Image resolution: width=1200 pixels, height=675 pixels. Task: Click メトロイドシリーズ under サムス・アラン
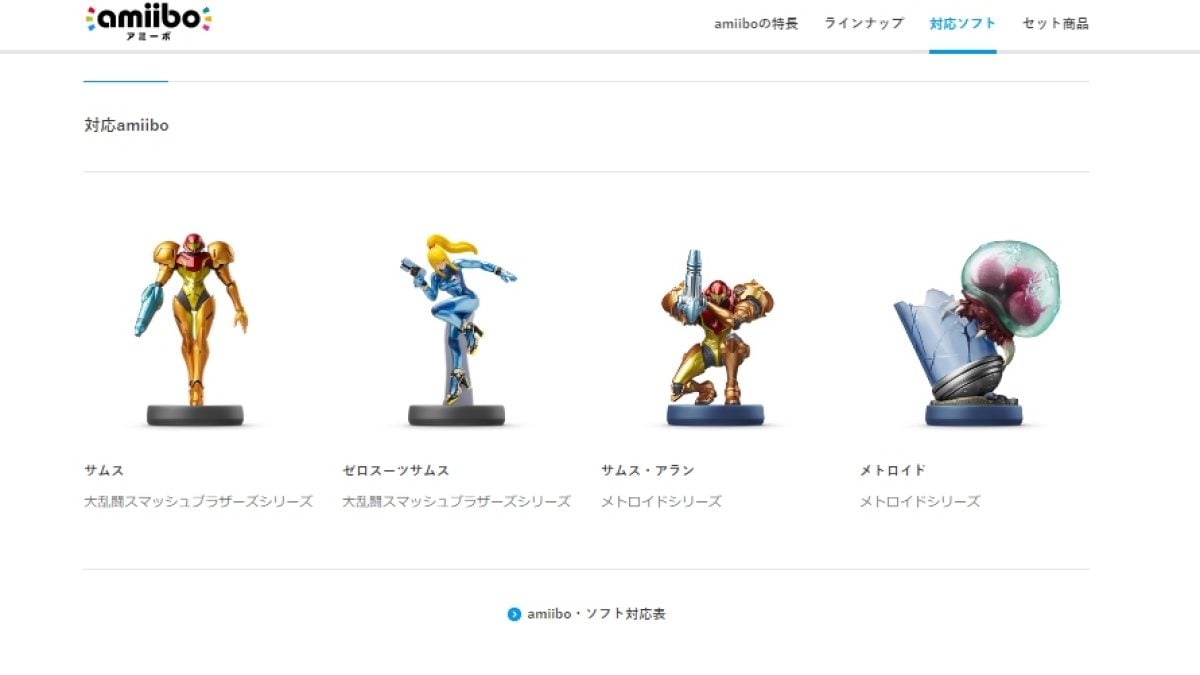(661, 501)
